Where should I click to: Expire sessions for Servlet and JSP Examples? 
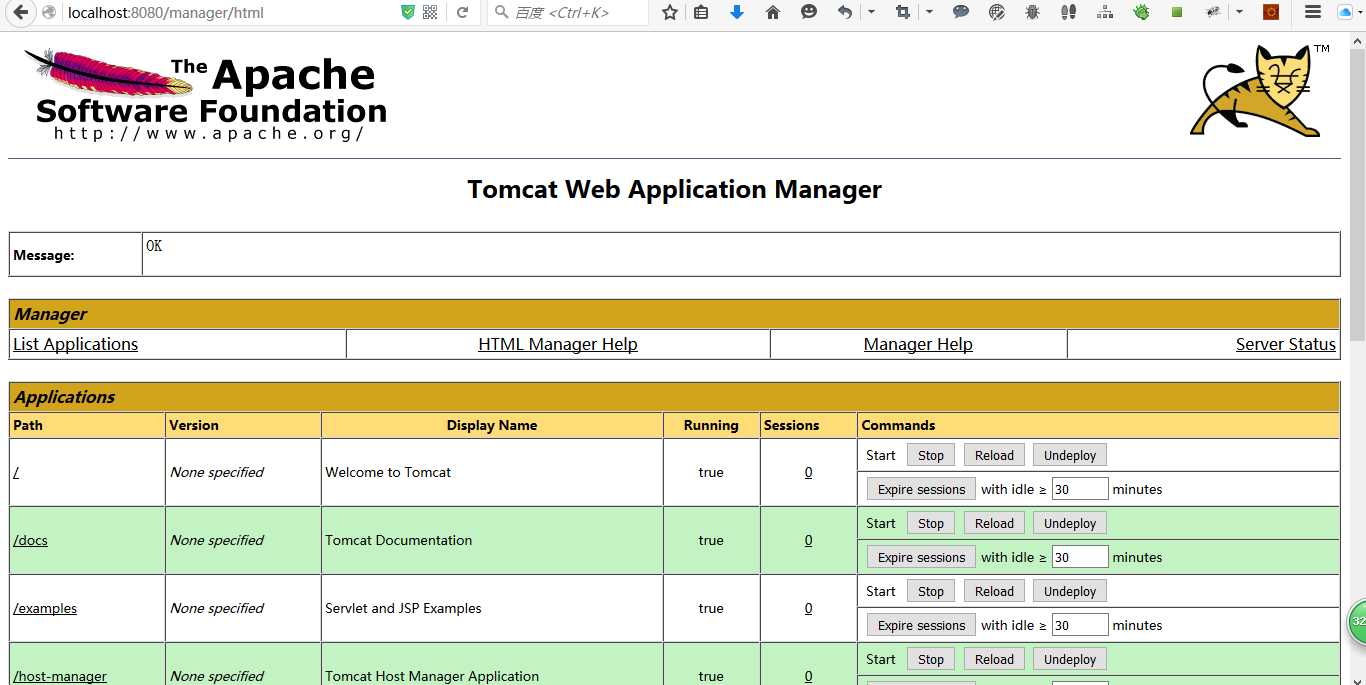point(921,625)
